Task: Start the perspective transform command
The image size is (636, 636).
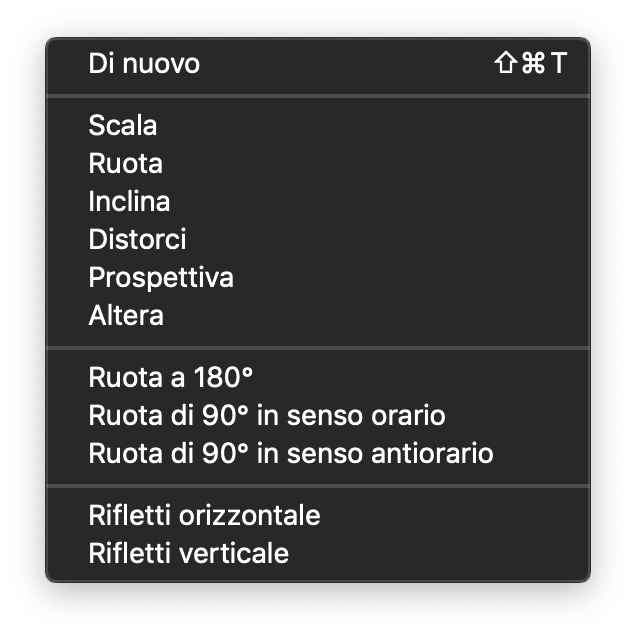Action: coord(161,278)
